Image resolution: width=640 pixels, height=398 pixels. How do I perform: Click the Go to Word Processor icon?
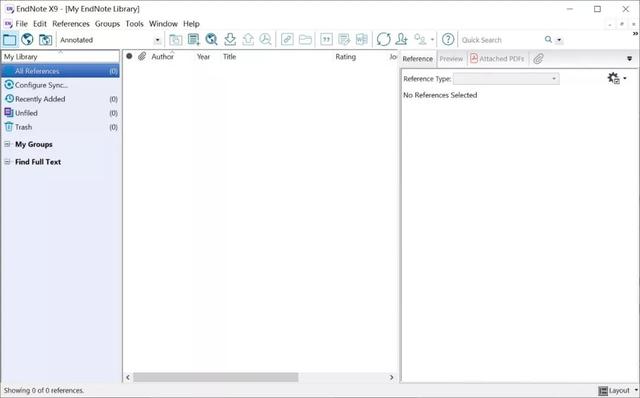(362, 40)
